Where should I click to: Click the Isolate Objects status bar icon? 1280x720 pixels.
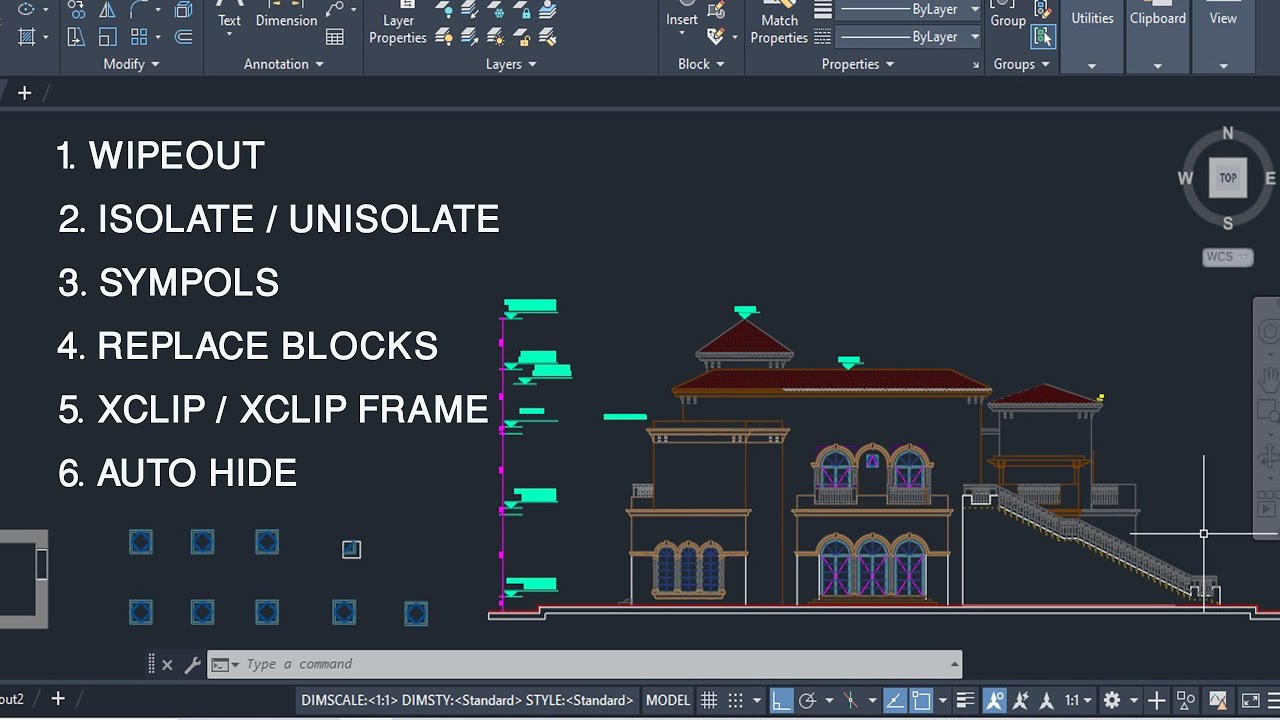coord(1186,700)
